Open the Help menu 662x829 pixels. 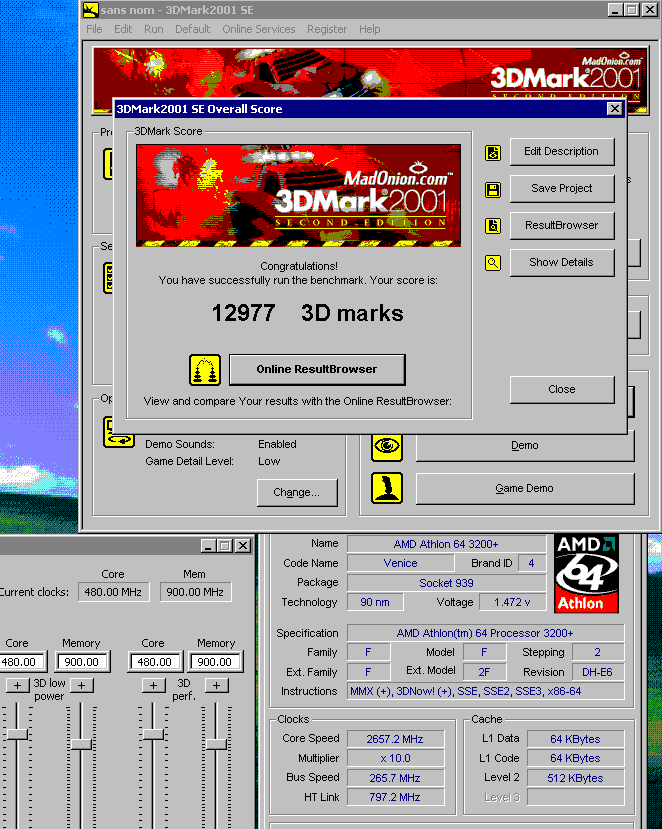(370, 29)
